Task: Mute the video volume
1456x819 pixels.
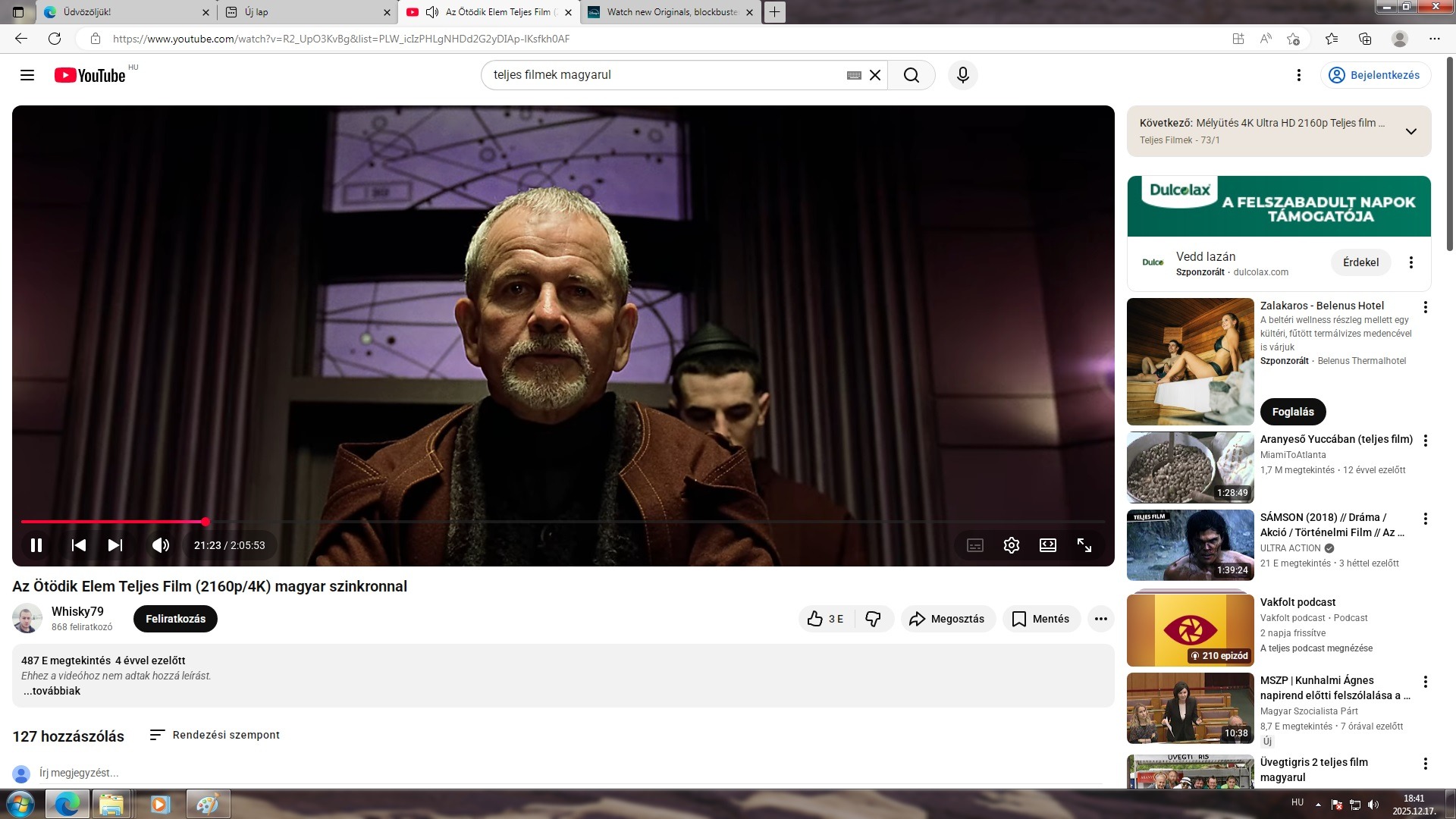Action: [160, 545]
